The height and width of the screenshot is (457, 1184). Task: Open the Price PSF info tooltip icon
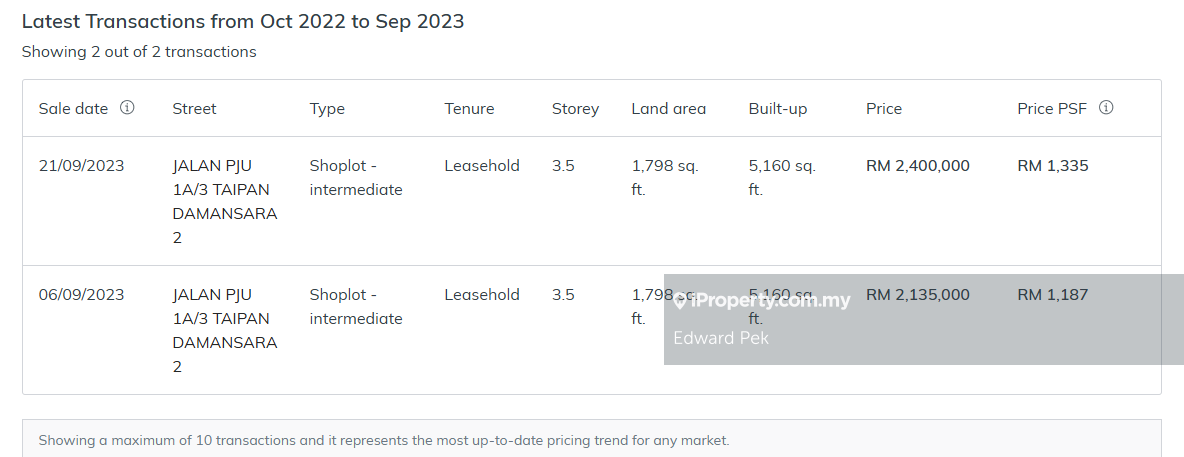click(1106, 108)
